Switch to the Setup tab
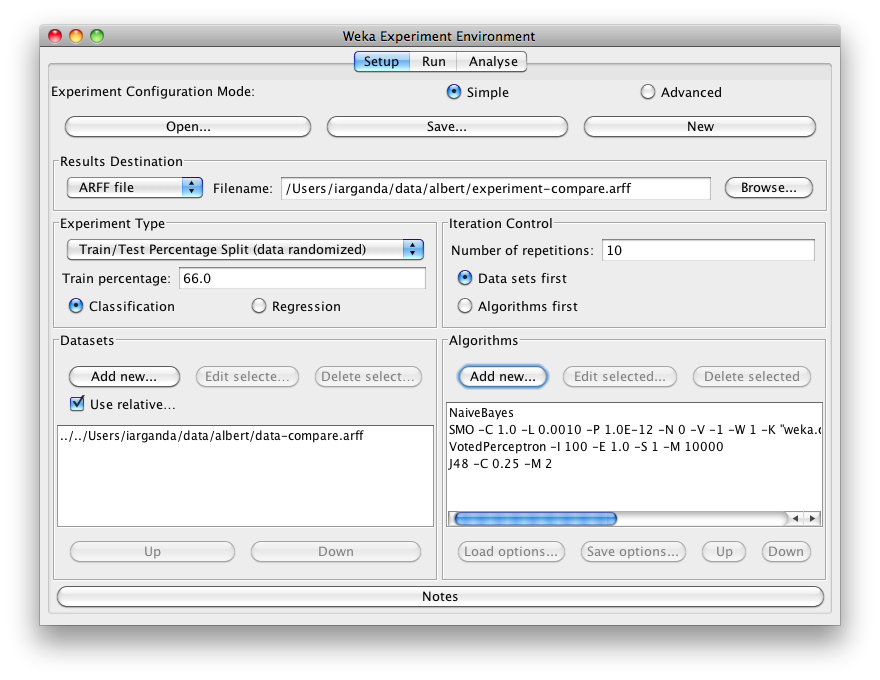 382,62
